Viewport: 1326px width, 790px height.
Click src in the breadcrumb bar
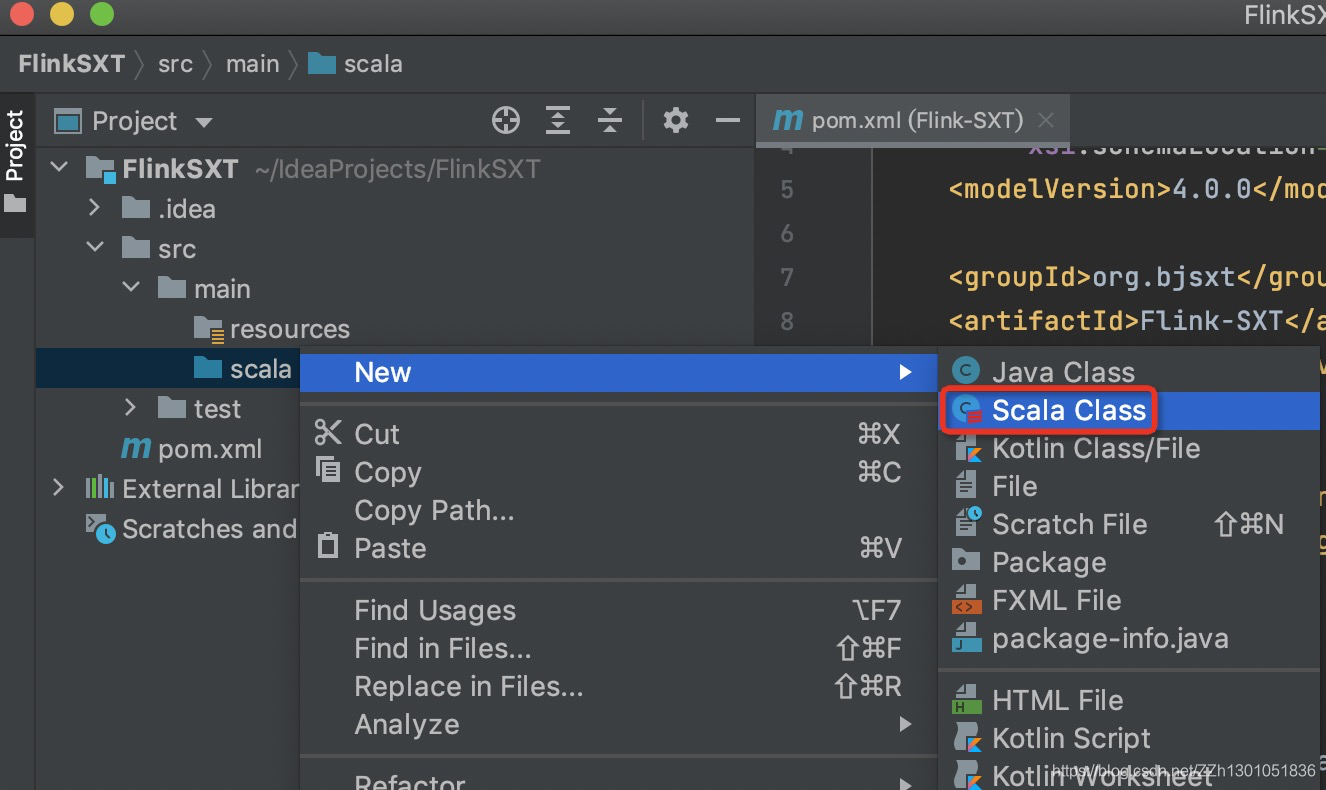point(175,64)
